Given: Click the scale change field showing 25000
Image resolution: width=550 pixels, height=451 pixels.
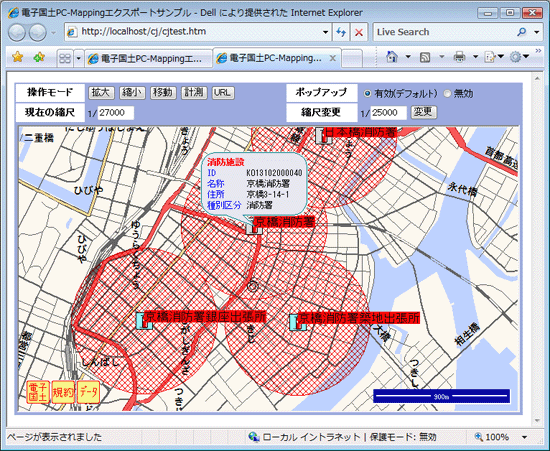Looking at the screenshot, I should [389, 113].
